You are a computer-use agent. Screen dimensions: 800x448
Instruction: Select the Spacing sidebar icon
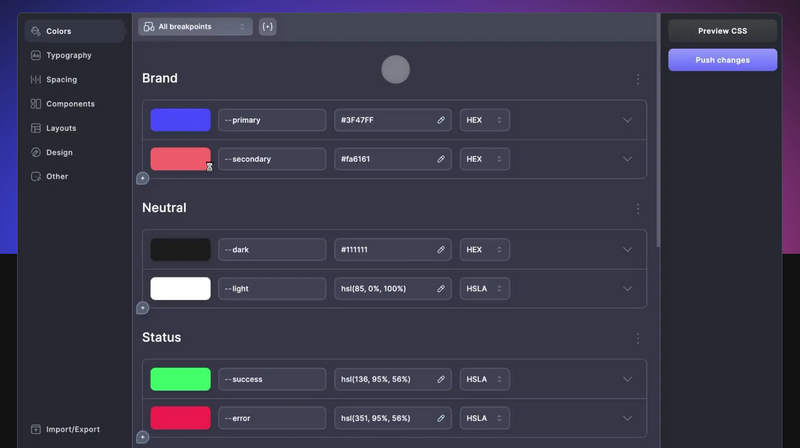tap(36, 80)
